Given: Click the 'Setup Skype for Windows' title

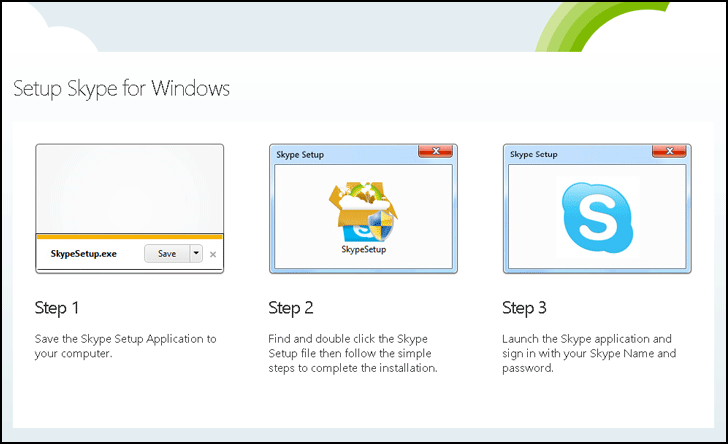Looking at the screenshot, I should (x=121, y=89).
